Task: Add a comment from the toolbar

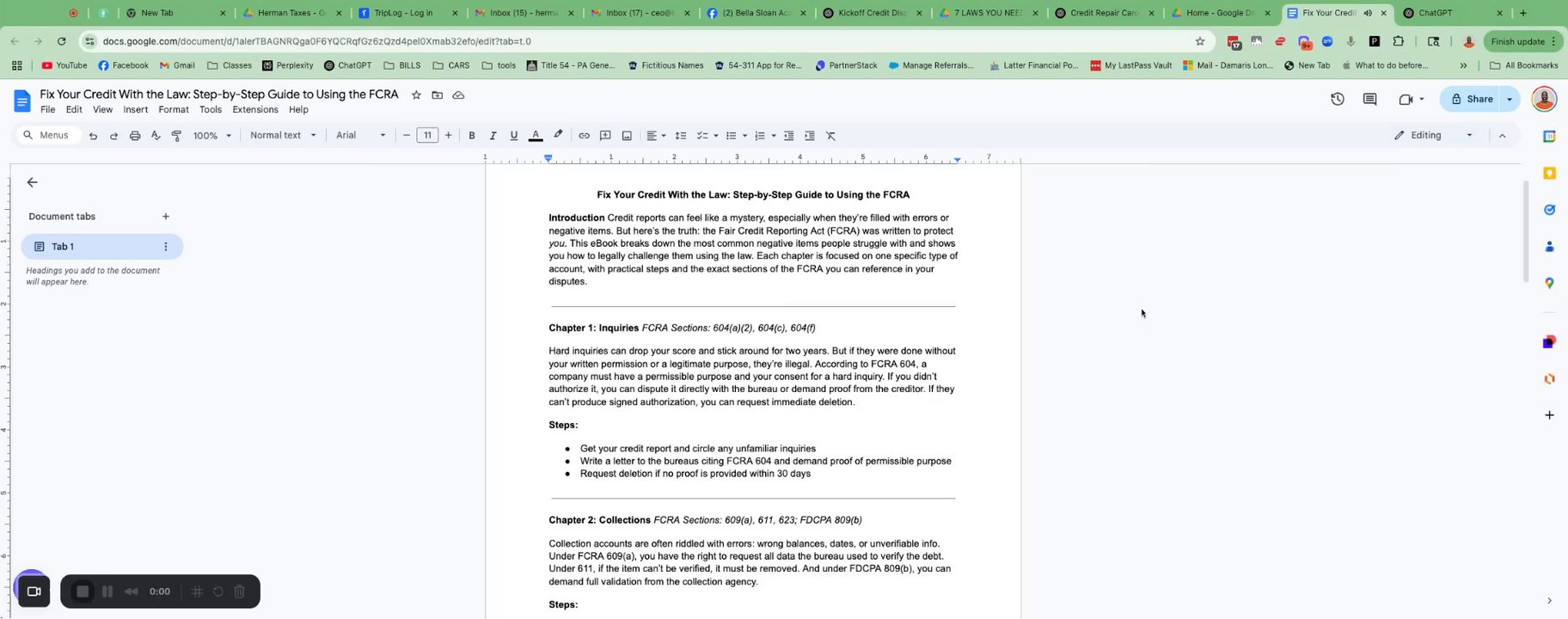Action: click(605, 136)
